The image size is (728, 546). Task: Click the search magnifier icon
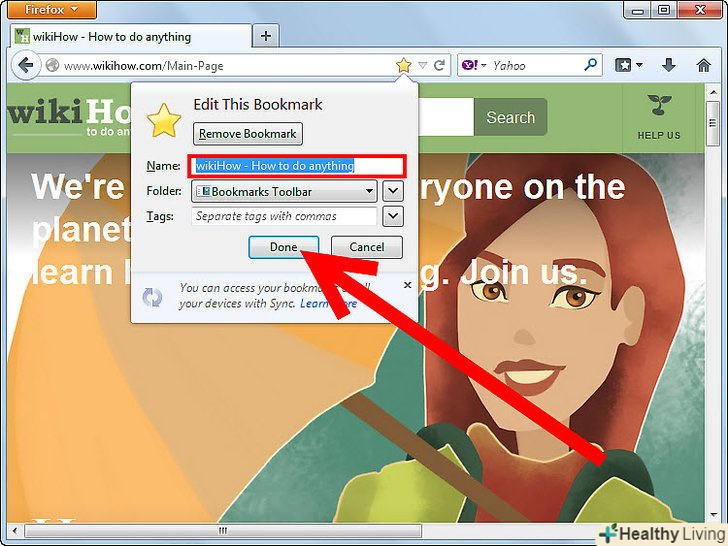[x=591, y=65]
